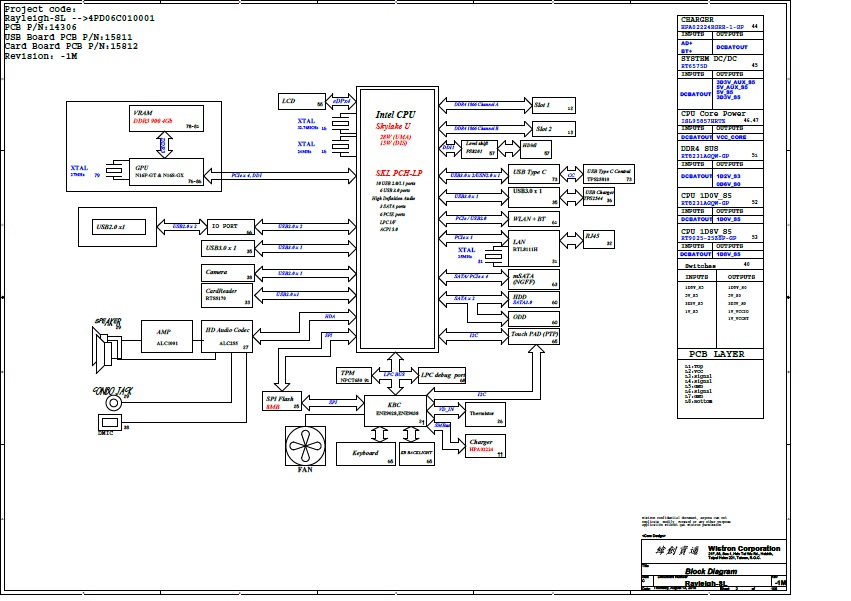Click the Camera block
Image resolution: width=851 pixels, height=601 pixels.
click(227, 273)
